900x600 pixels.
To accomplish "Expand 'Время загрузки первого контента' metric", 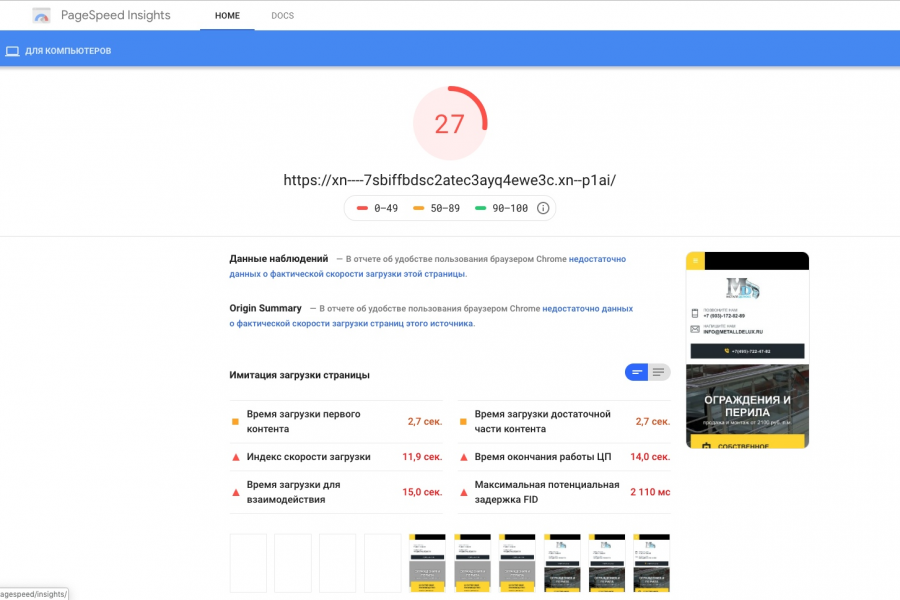I will point(336,421).
